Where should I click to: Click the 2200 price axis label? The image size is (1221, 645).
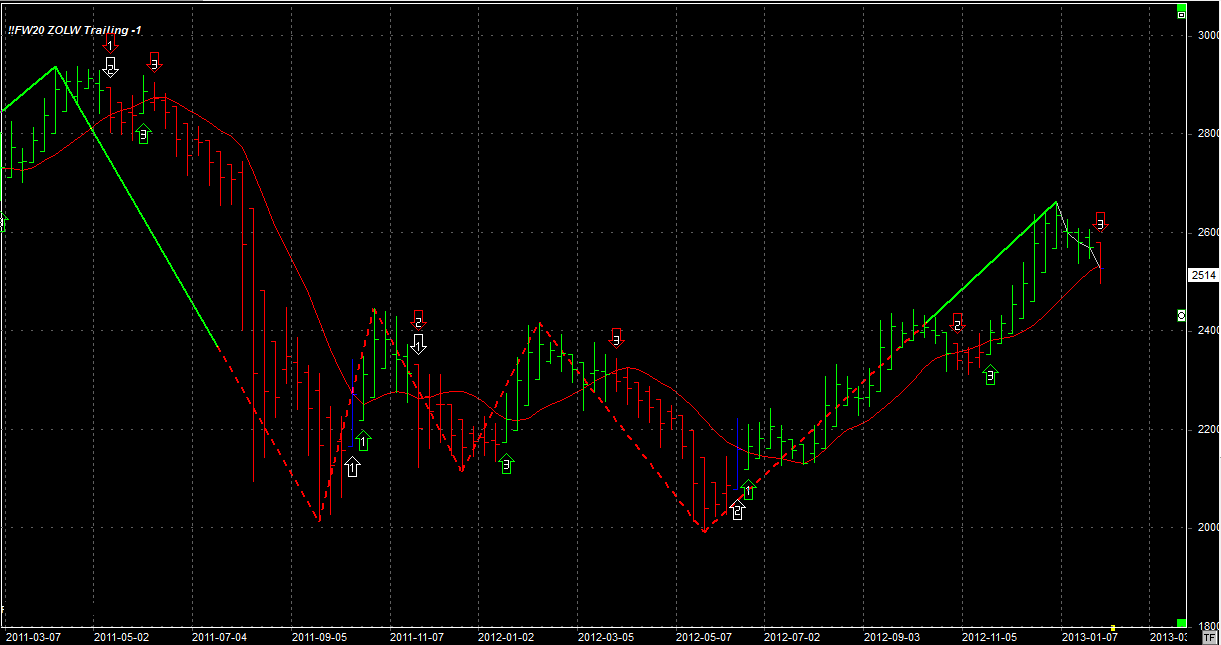pos(1207,429)
